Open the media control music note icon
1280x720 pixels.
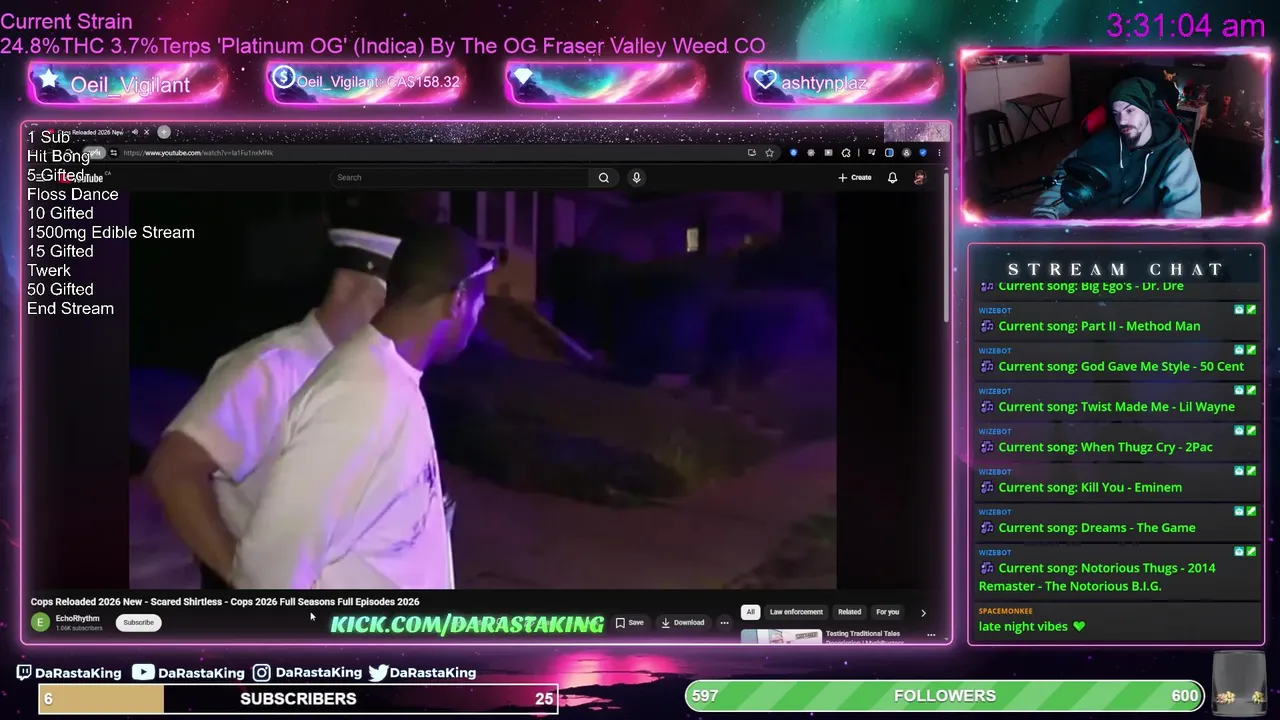pos(872,153)
